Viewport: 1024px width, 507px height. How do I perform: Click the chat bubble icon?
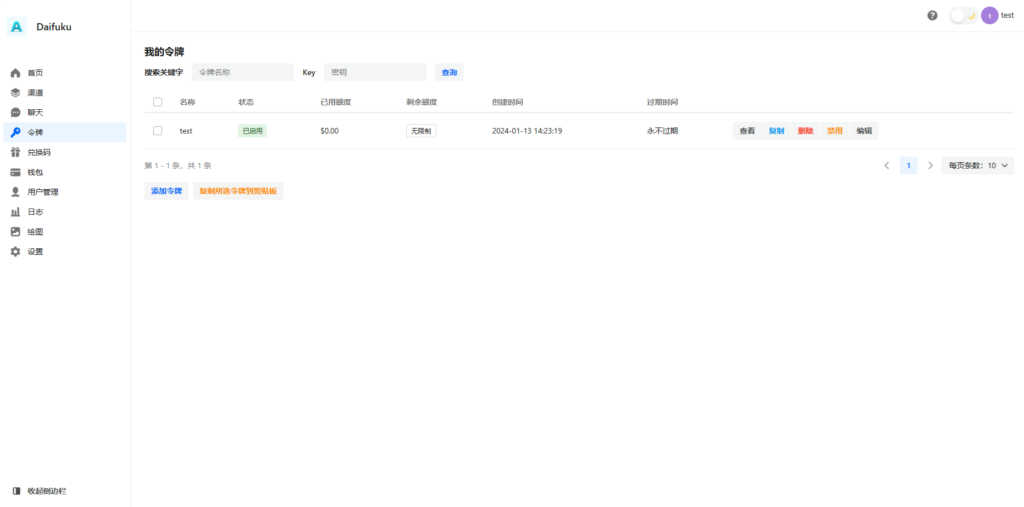(x=15, y=112)
